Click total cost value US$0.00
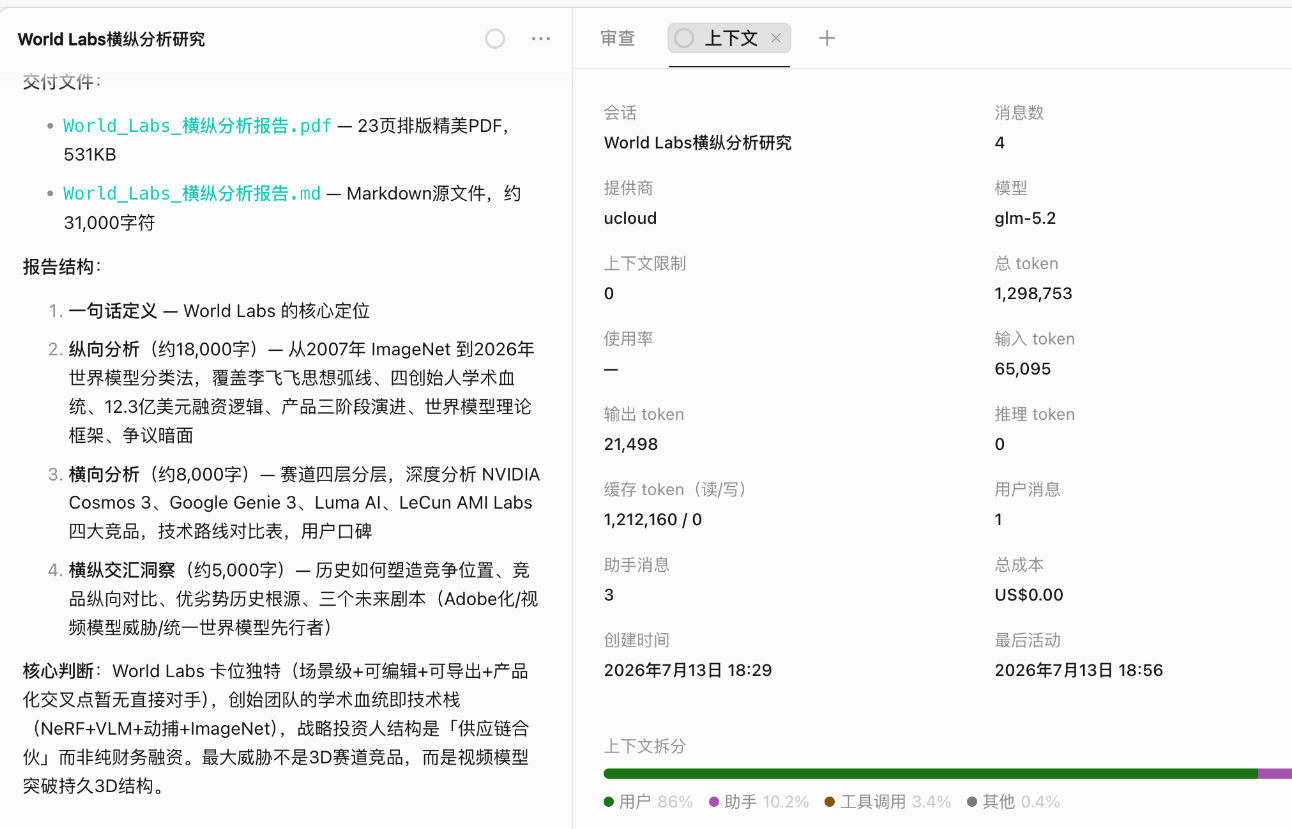This screenshot has height=829, width=1292. [1029, 595]
